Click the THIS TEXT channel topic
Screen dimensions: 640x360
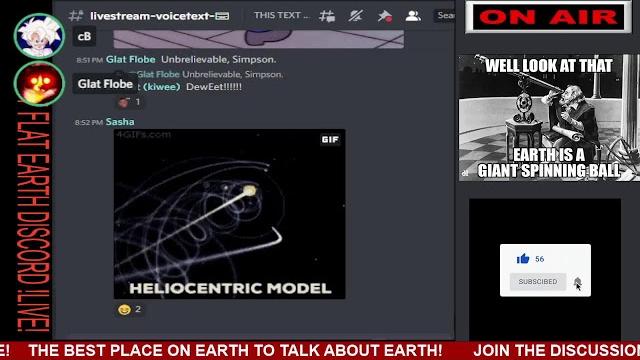coord(281,16)
